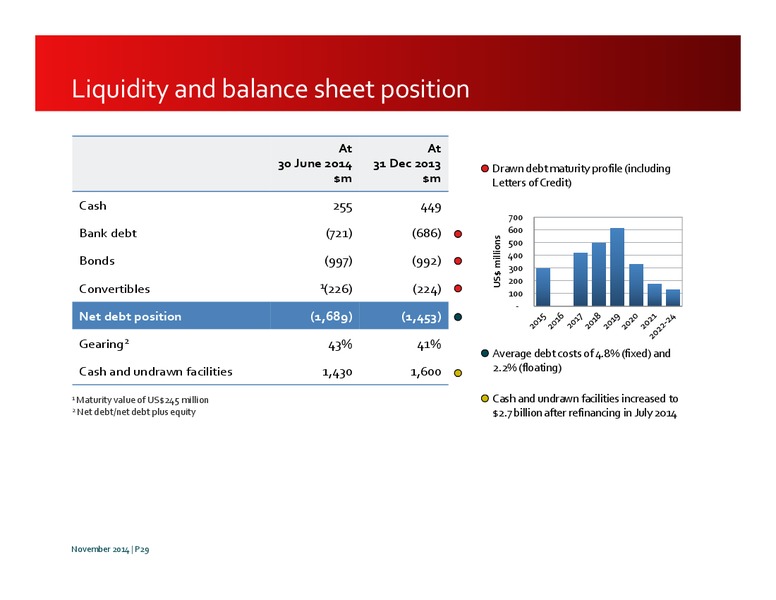
Task: Select the Net debt position label
Action: click(130, 316)
